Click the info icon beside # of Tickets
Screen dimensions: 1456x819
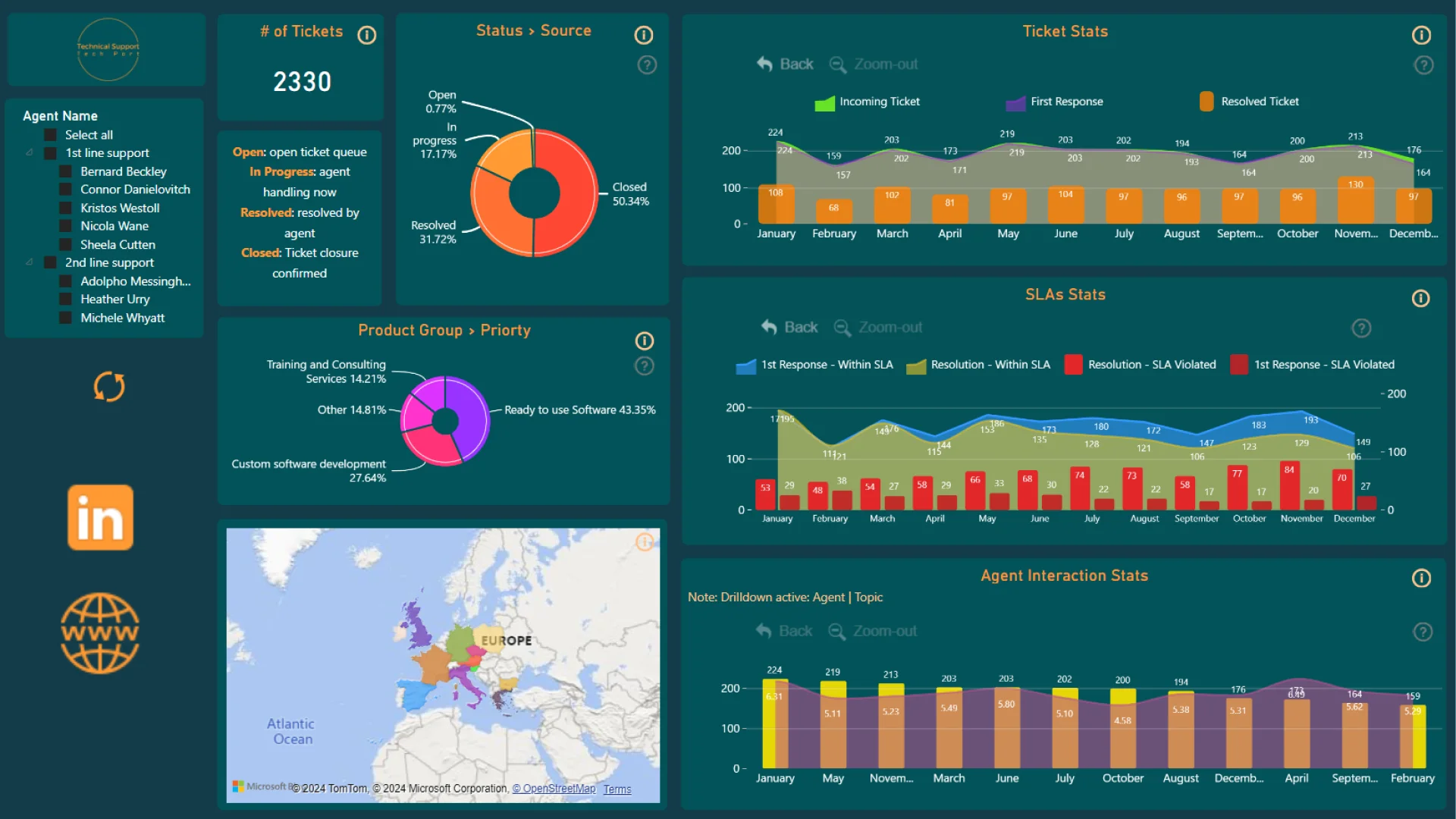click(367, 35)
